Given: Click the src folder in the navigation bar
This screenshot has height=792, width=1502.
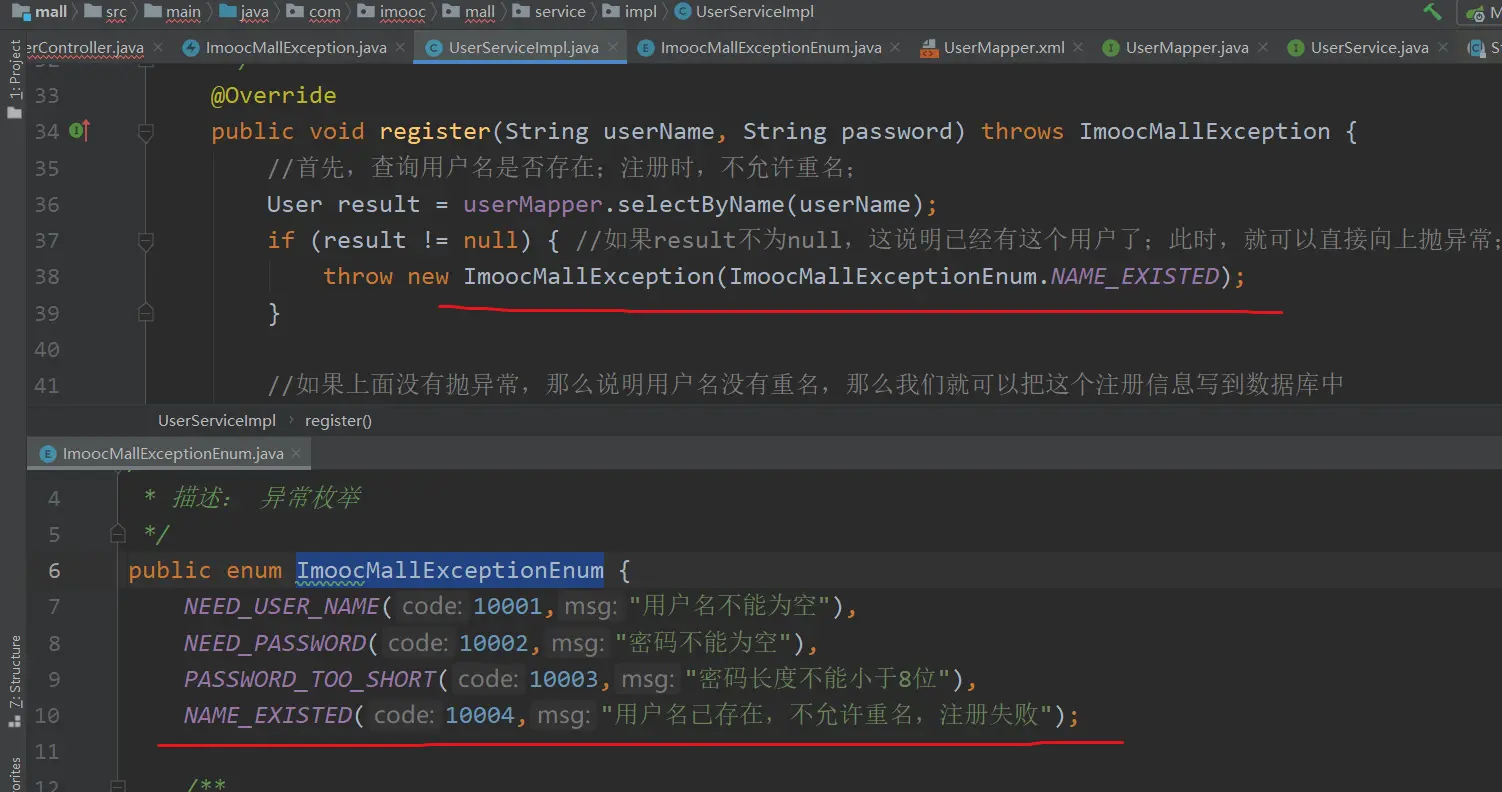Looking at the screenshot, I should click(x=106, y=12).
